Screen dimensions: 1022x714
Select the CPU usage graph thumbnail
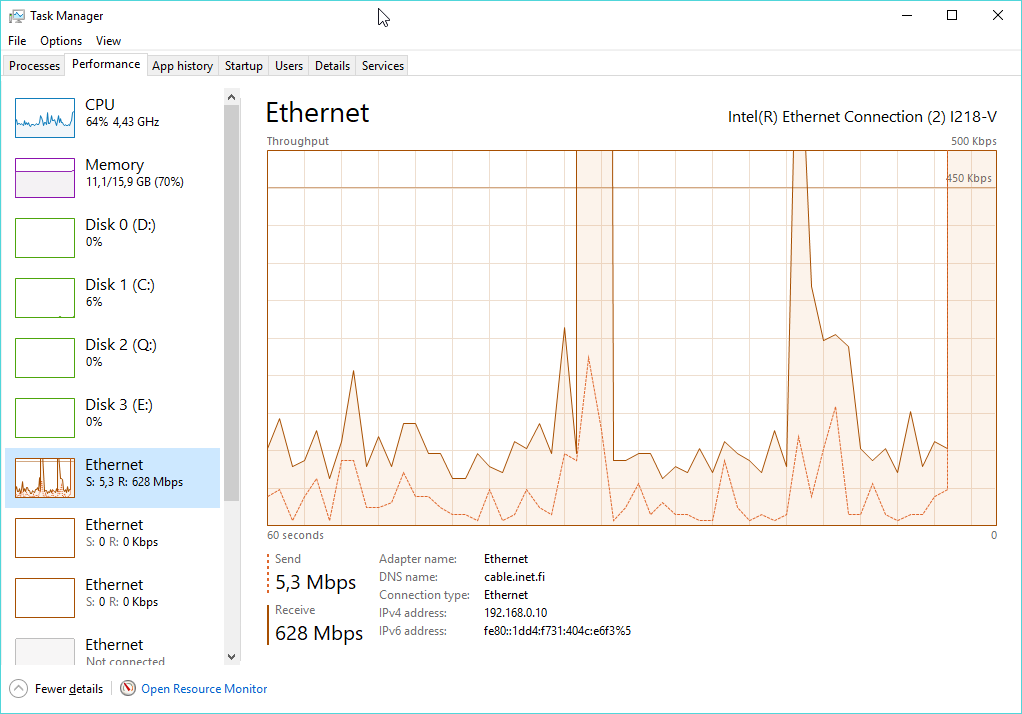pyautogui.click(x=45, y=118)
